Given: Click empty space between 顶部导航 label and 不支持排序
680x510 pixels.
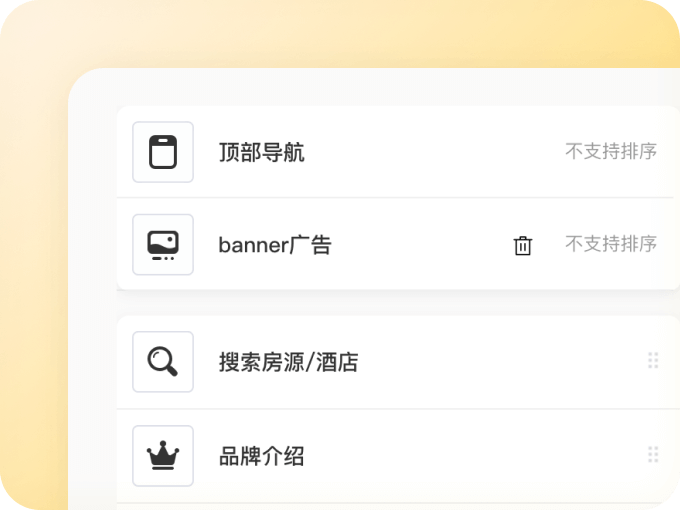Looking at the screenshot, I should (x=430, y=152).
